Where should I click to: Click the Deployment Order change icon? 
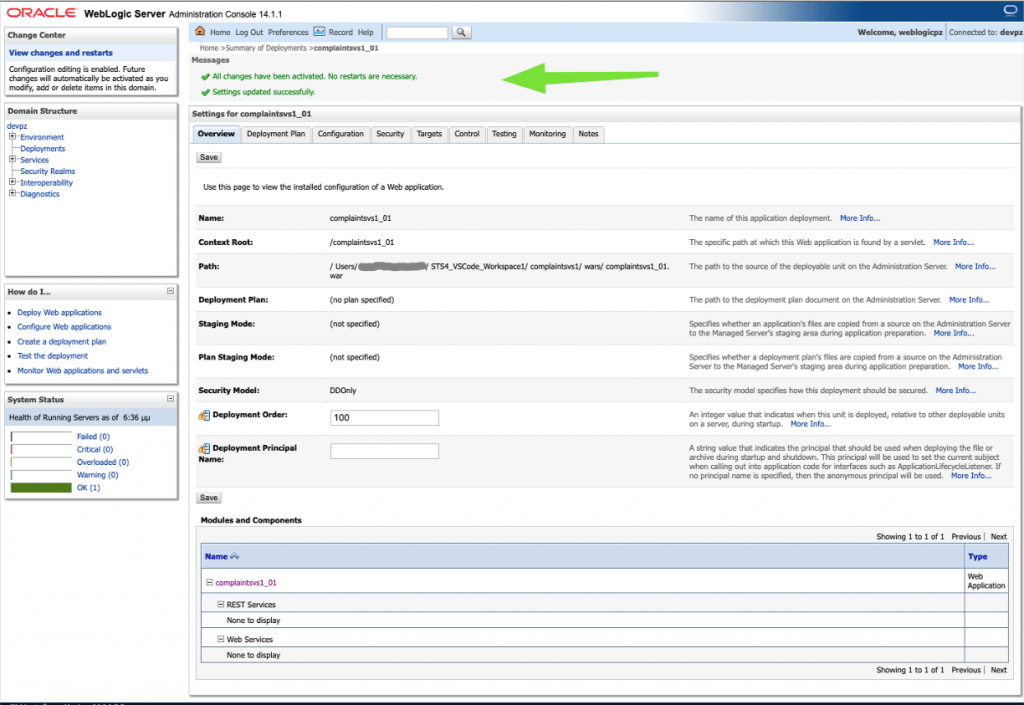tap(204, 415)
